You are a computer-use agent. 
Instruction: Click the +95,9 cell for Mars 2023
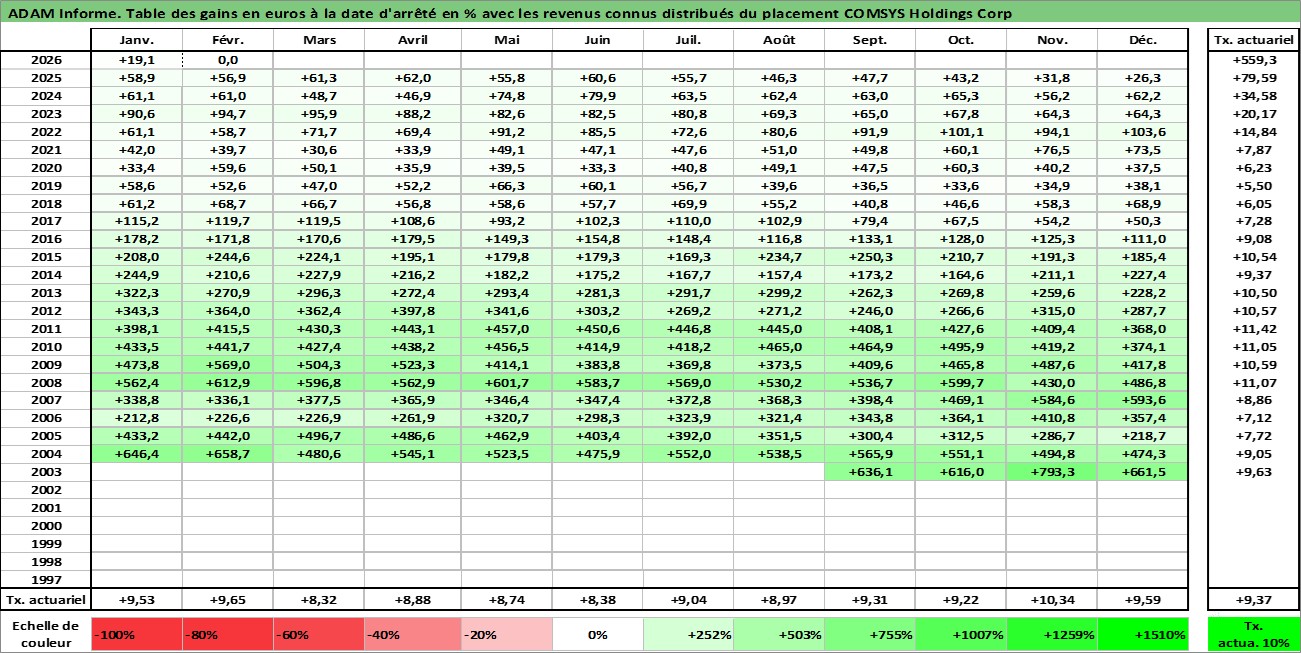[318, 114]
